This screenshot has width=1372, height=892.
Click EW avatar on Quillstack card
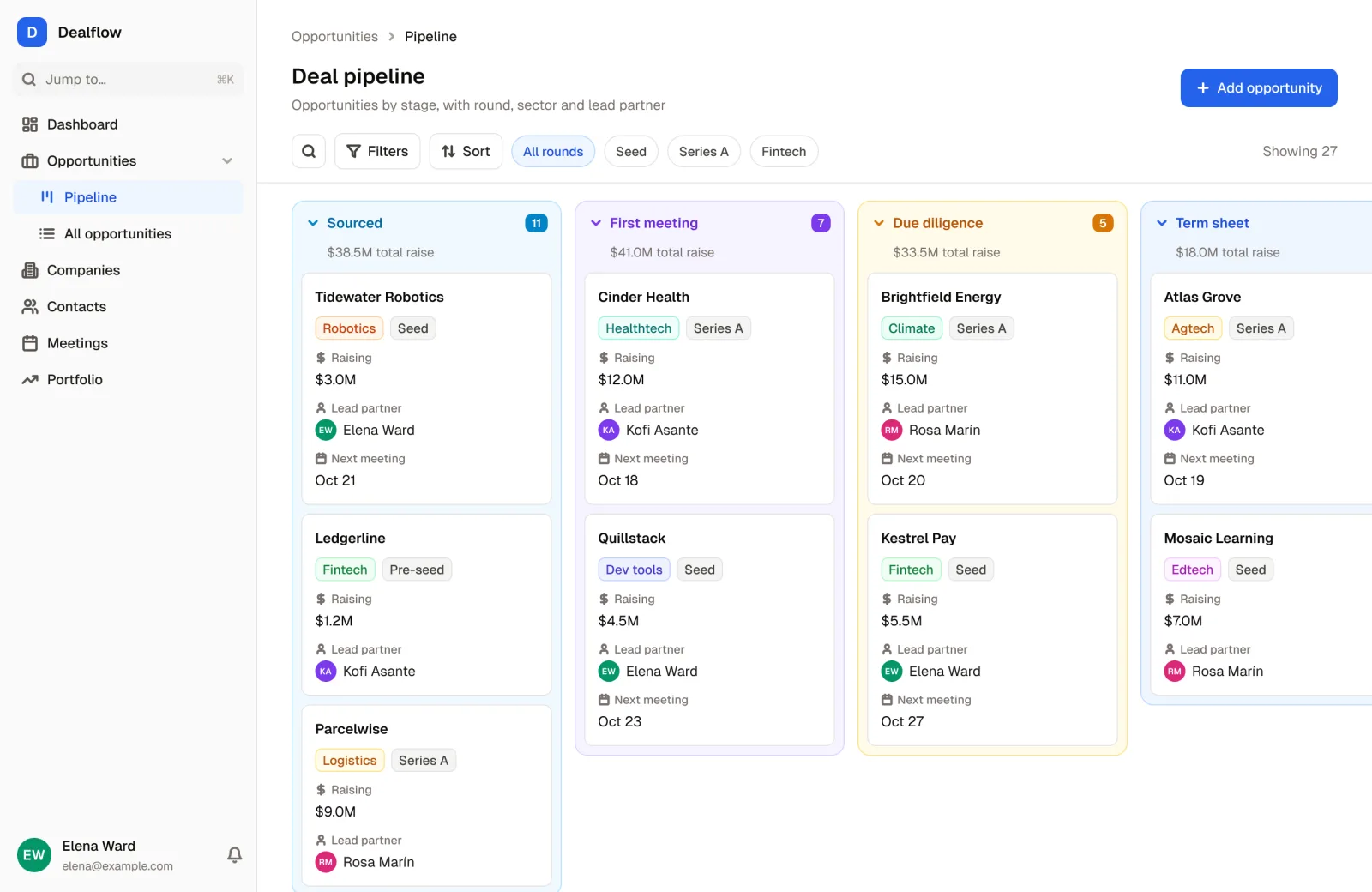click(609, 672)
